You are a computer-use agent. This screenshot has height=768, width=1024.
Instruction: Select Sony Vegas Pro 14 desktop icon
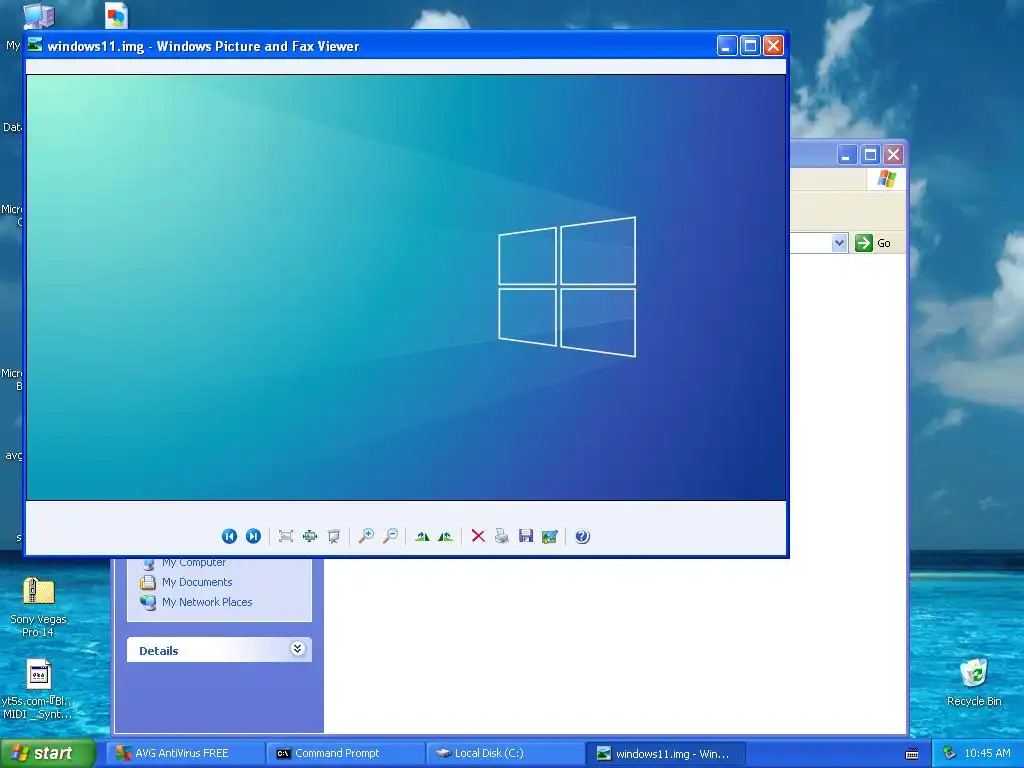(38, 607)
